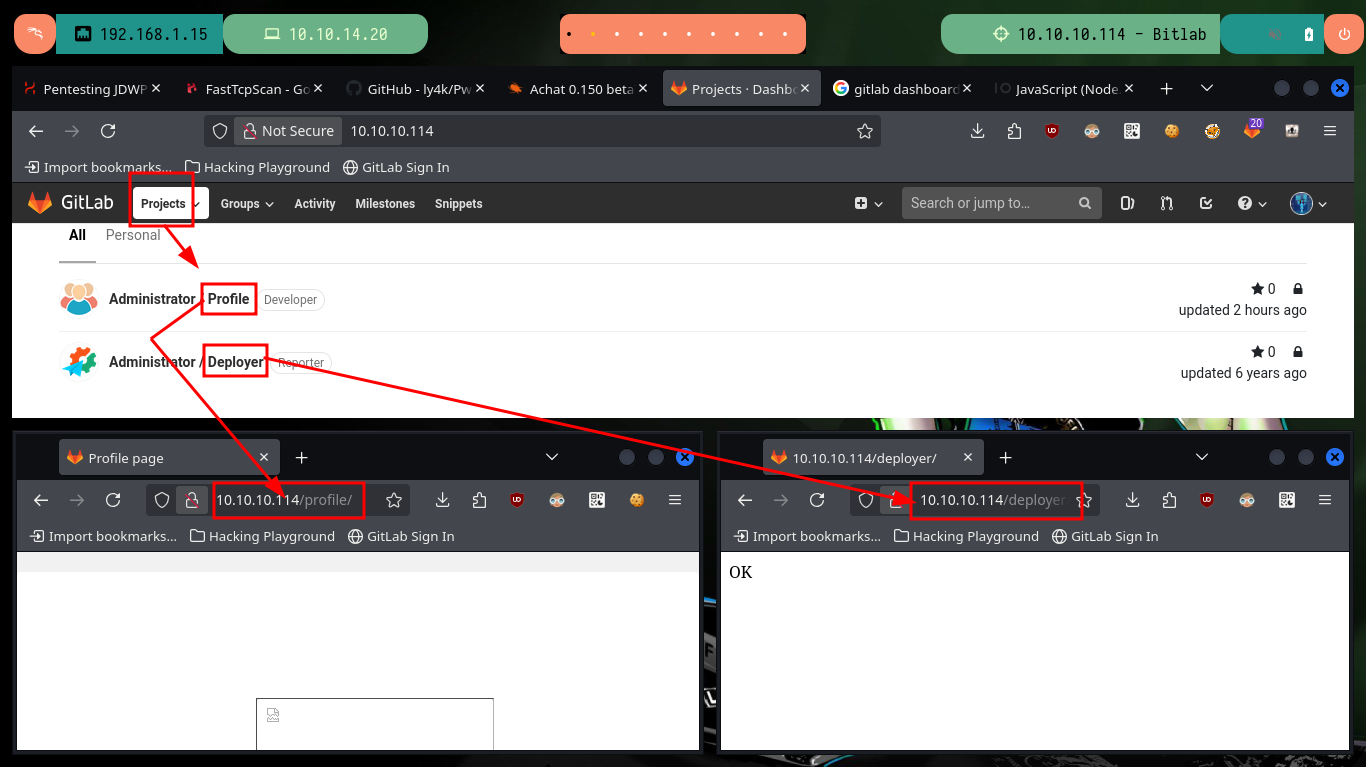Click the cookie editor extension icon

(1172, 131)
